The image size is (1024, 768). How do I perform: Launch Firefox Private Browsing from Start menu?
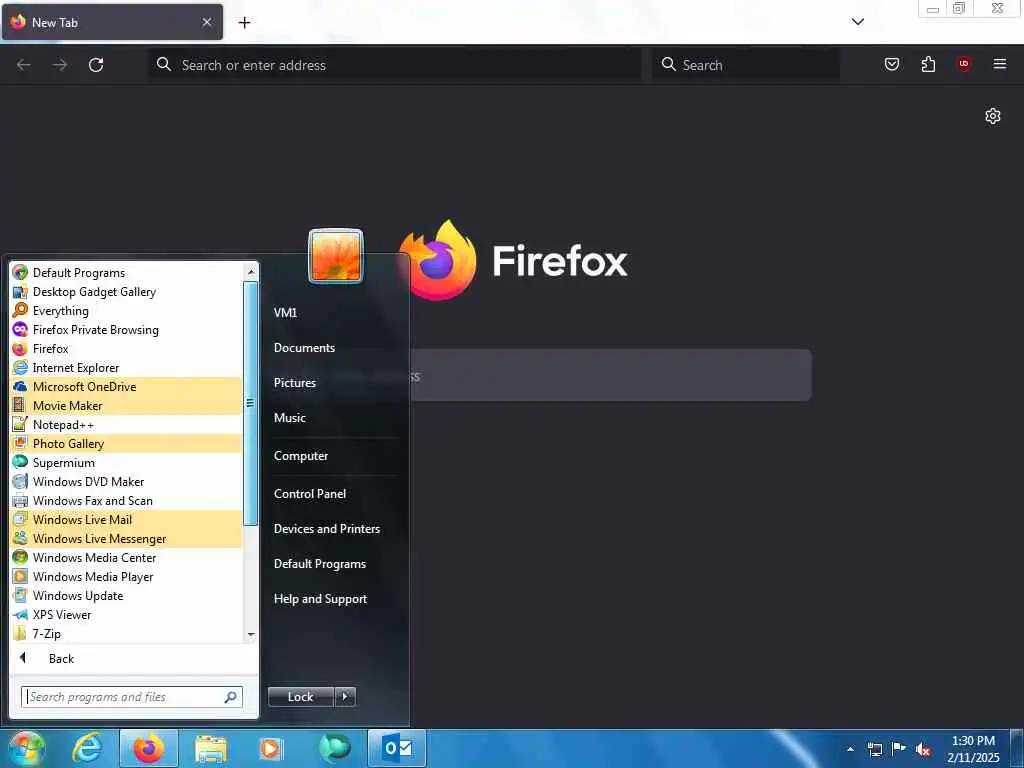click(x=127, y=329)
